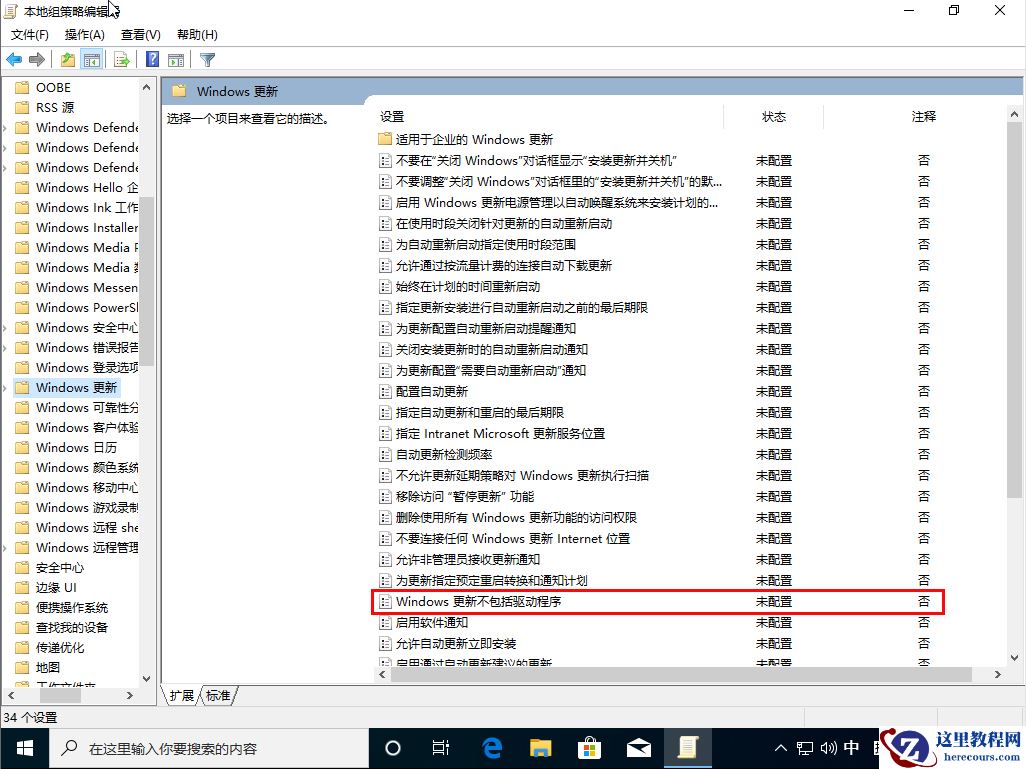Viewport: 1026px width, 769px height.
Task: Click the back navigation arrow icon
Action: [x=13, y=59]
